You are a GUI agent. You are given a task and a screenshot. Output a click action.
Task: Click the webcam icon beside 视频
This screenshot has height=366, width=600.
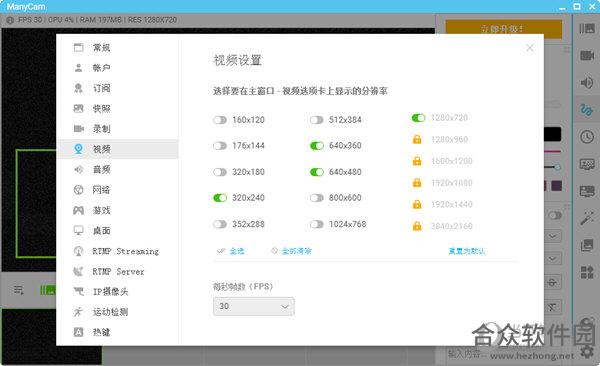coord(78,149)
